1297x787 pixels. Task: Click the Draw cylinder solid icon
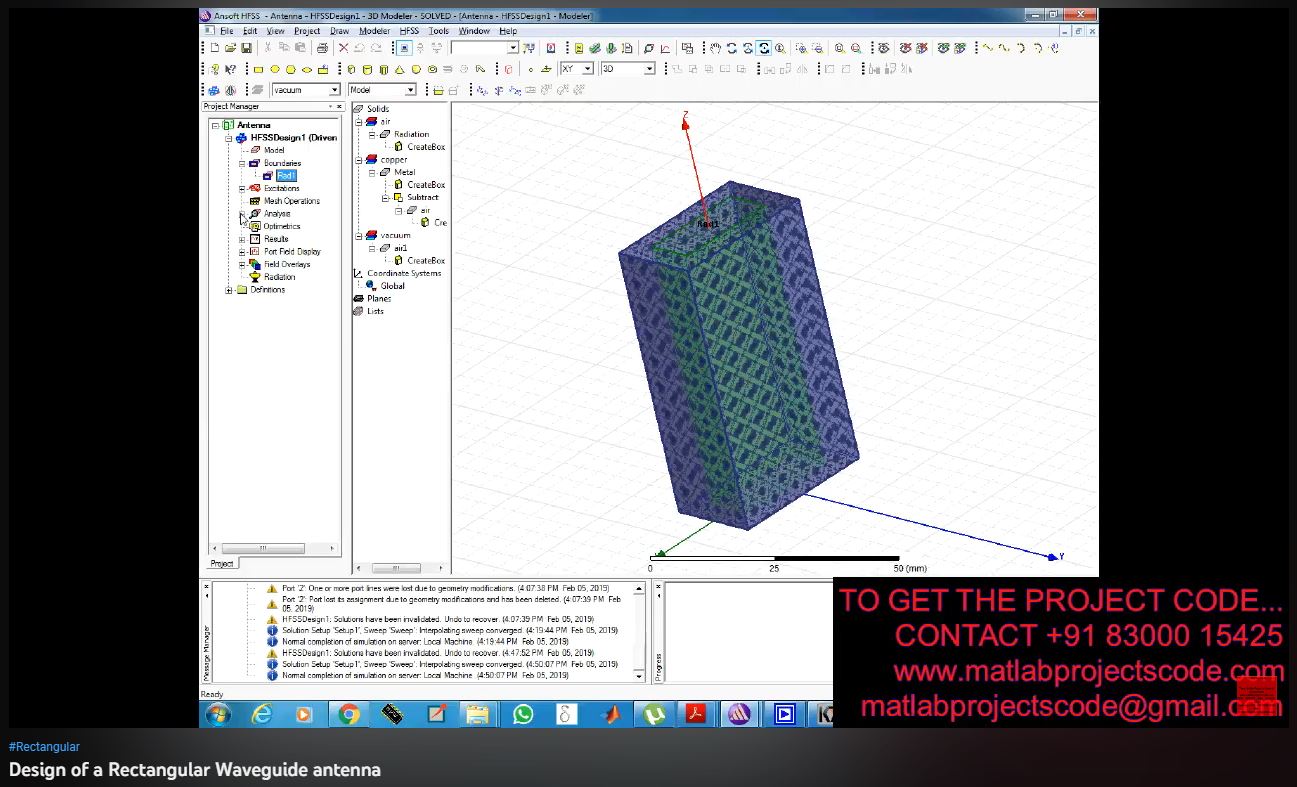tap(367, 70)
